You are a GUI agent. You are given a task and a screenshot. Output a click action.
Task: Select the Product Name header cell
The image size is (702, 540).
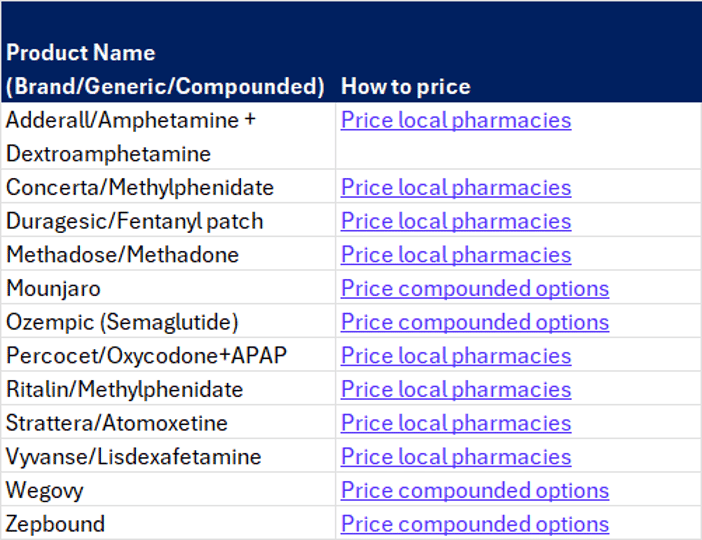pos(165,69)
